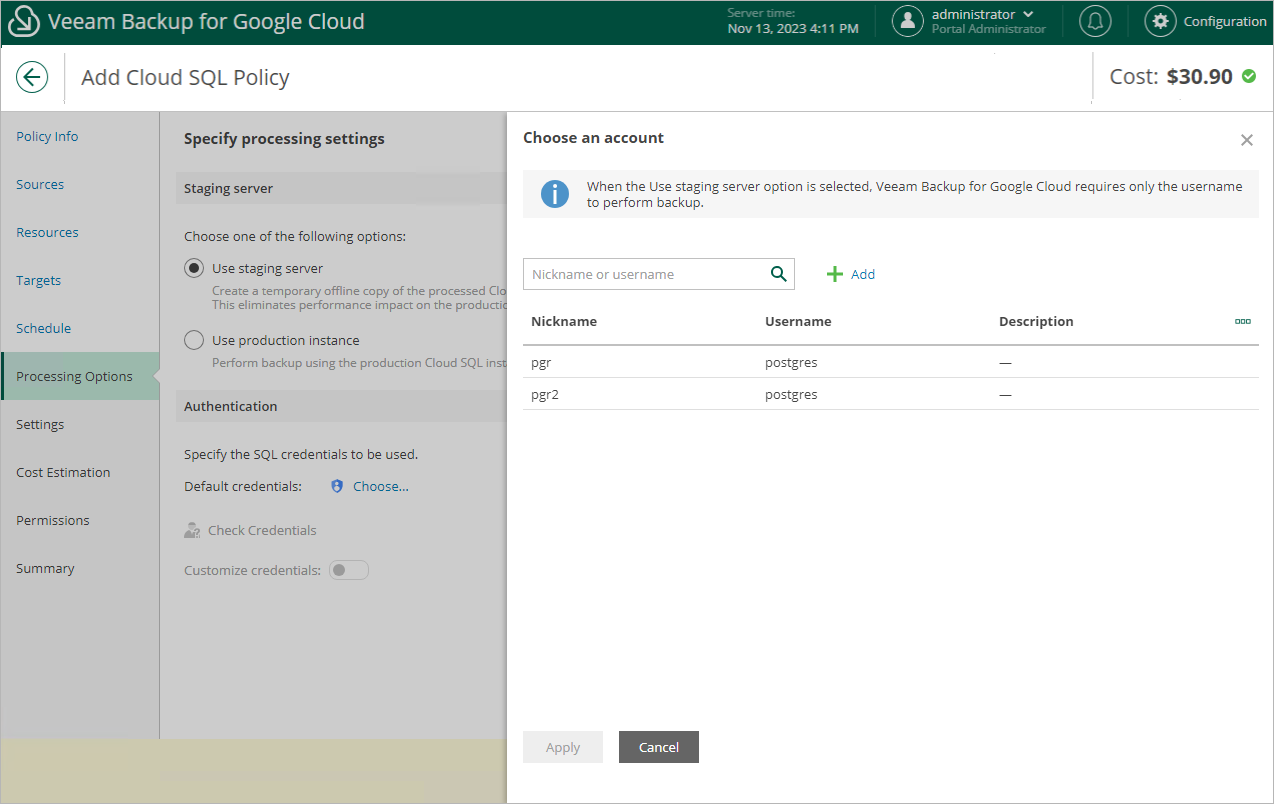Click the Choose... credentials link
This screenshot has height=804, width=1274.
coord(380,487)
